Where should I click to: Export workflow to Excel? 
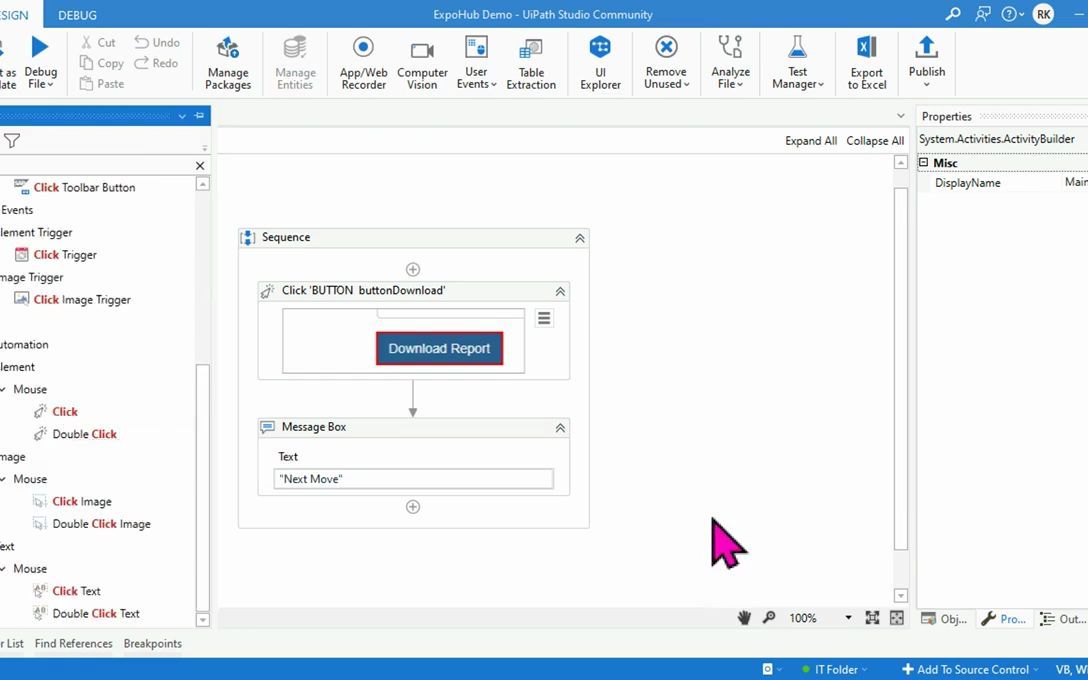pyautogui.click(x=867, y=64)
